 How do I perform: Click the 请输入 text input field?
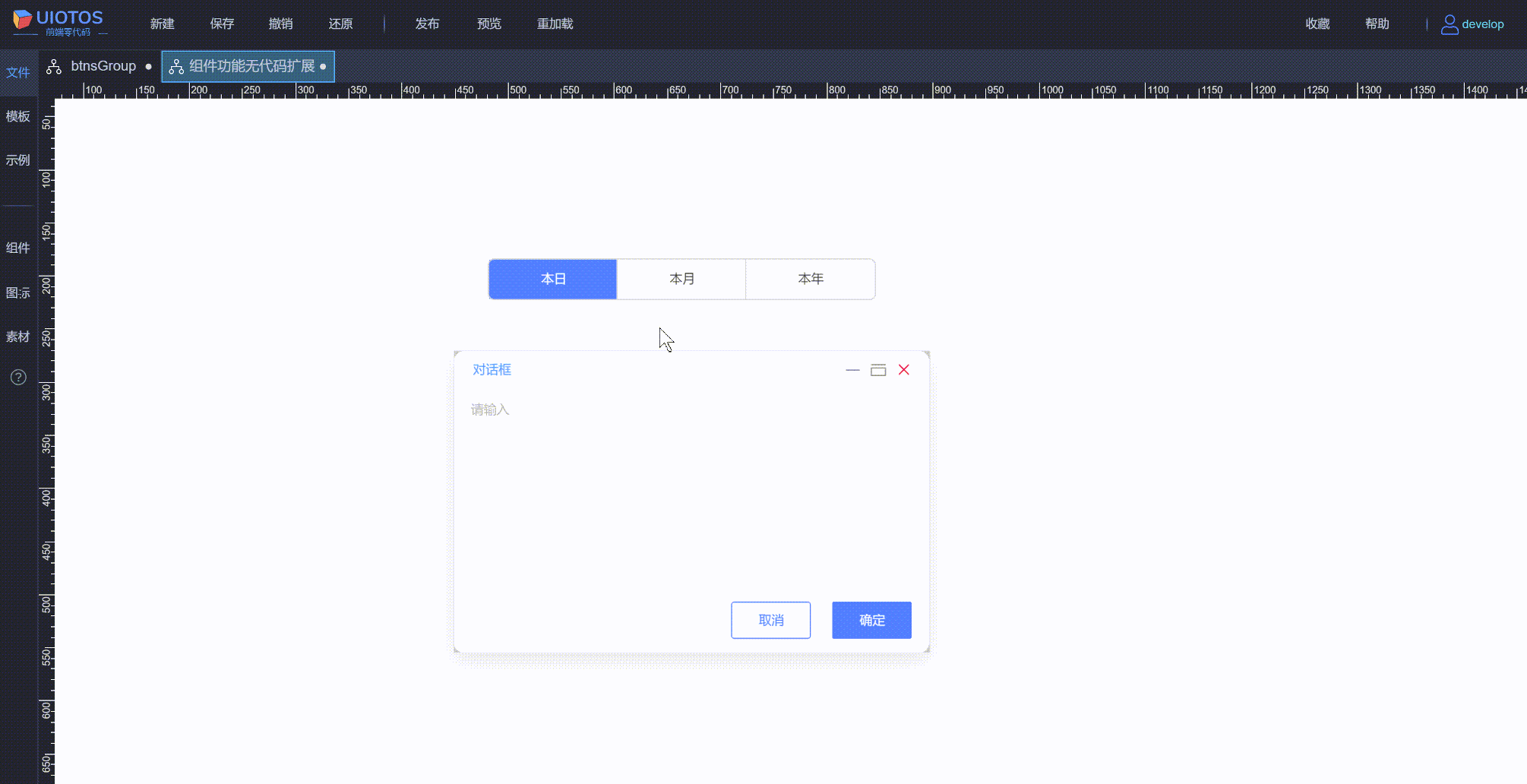(490, 409)
